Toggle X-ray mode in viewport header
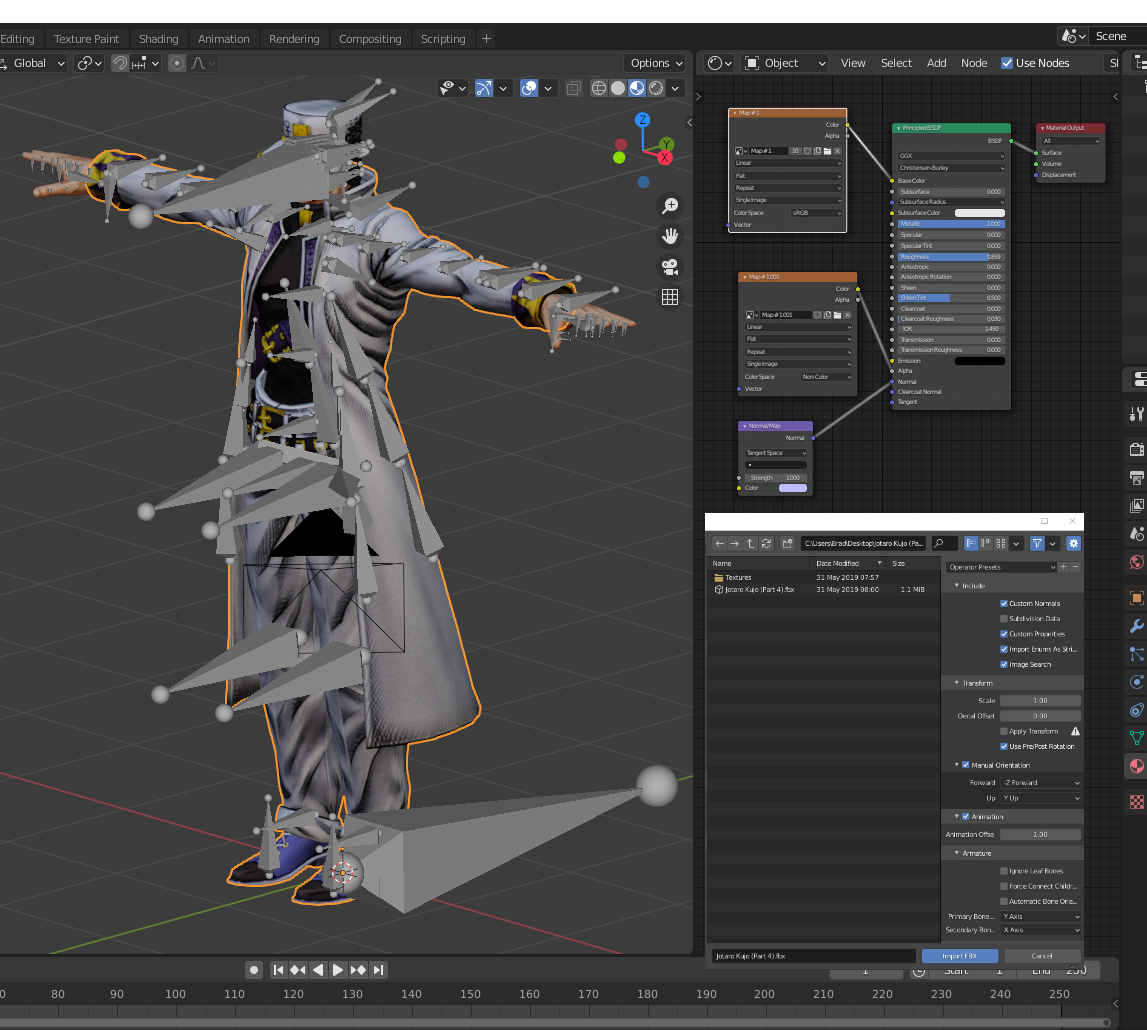Viewport: 1147px width, 1030px height. tap(573, 88)
